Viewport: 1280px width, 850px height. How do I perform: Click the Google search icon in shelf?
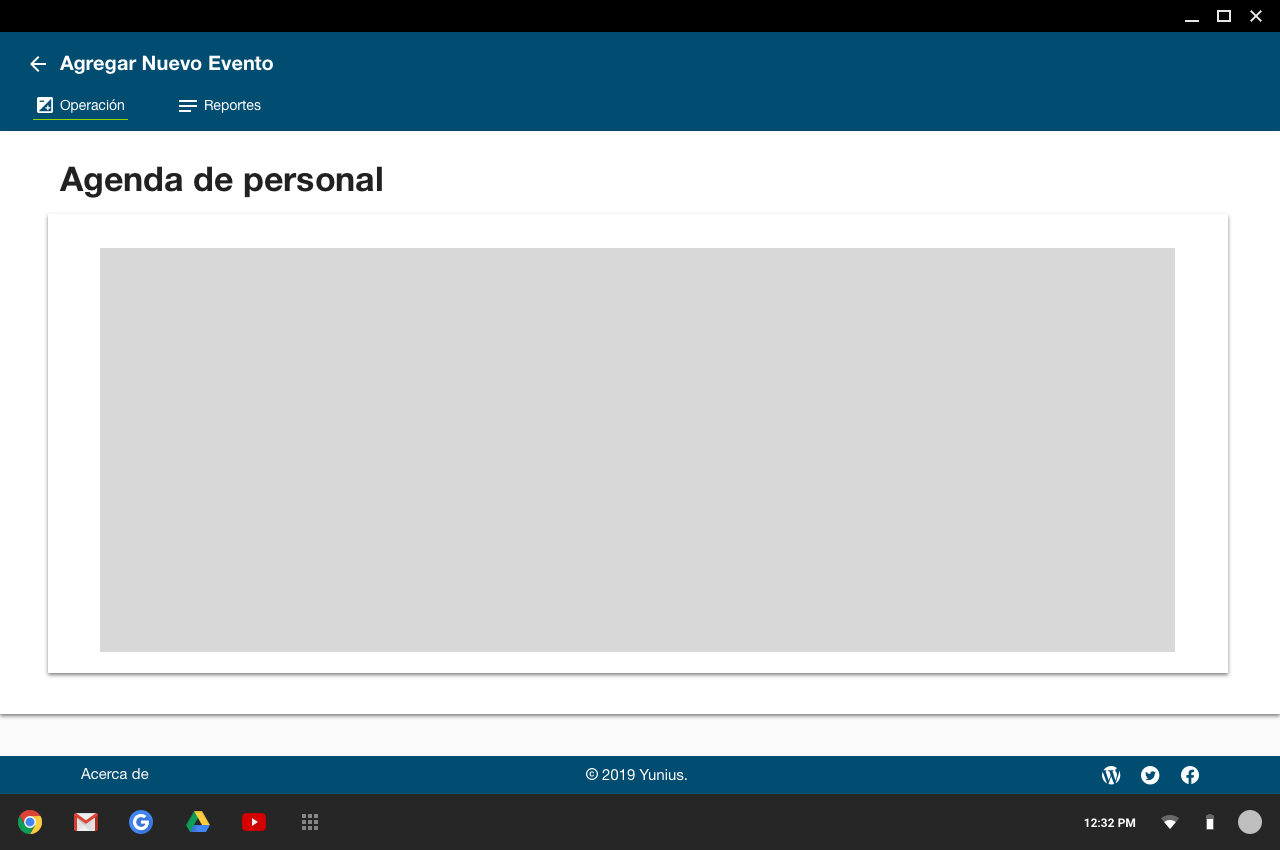tap(141, 822)
